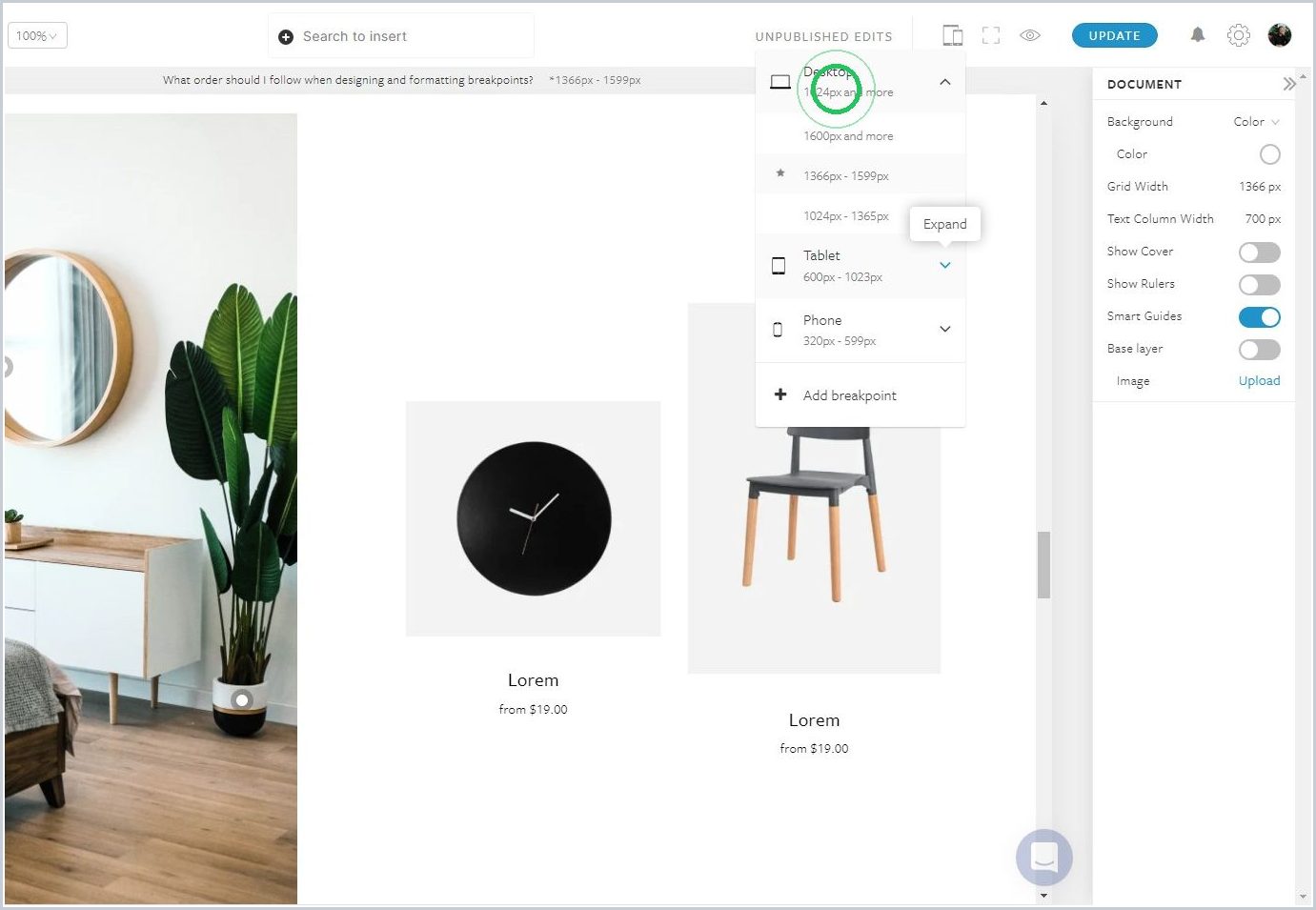Open preview eye icon

1030,35
